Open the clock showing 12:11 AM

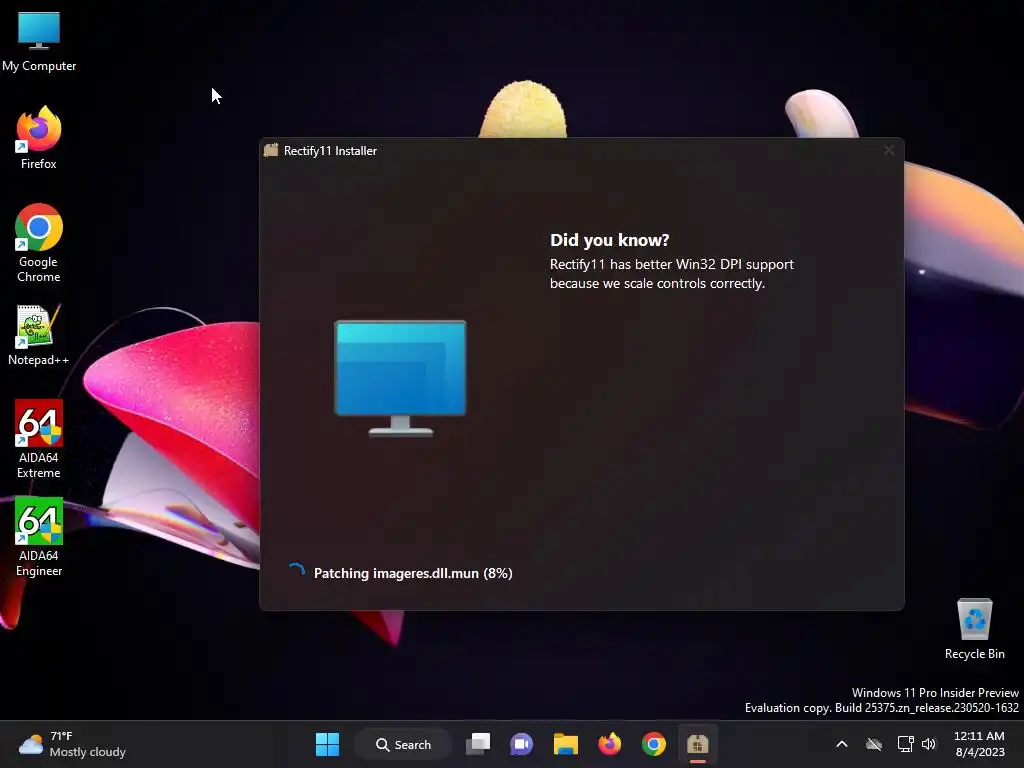979,744
